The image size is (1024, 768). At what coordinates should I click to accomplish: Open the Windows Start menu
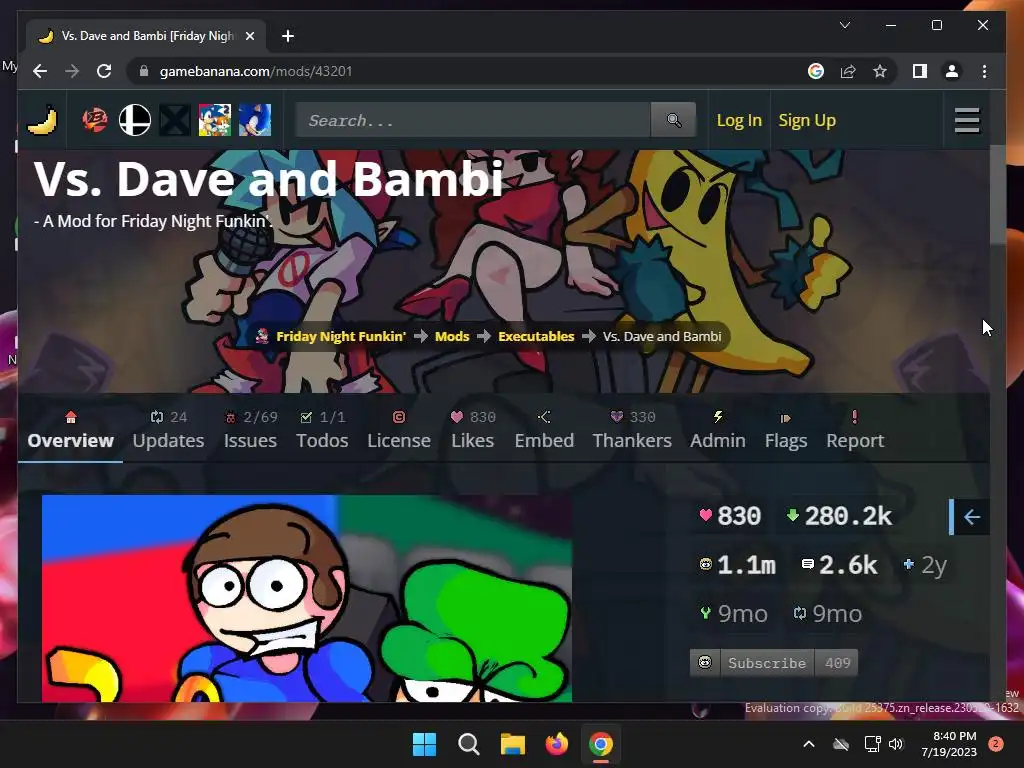pos(424,744)
